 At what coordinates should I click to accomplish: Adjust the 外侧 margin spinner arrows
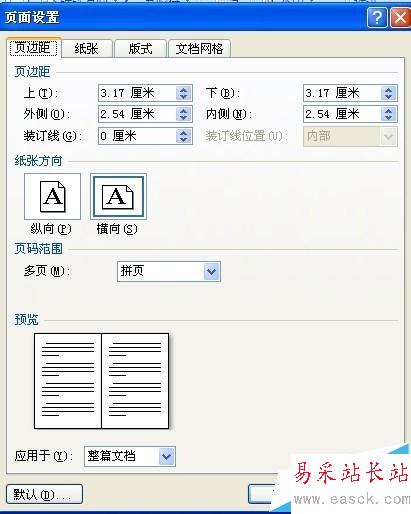(184, 114)
